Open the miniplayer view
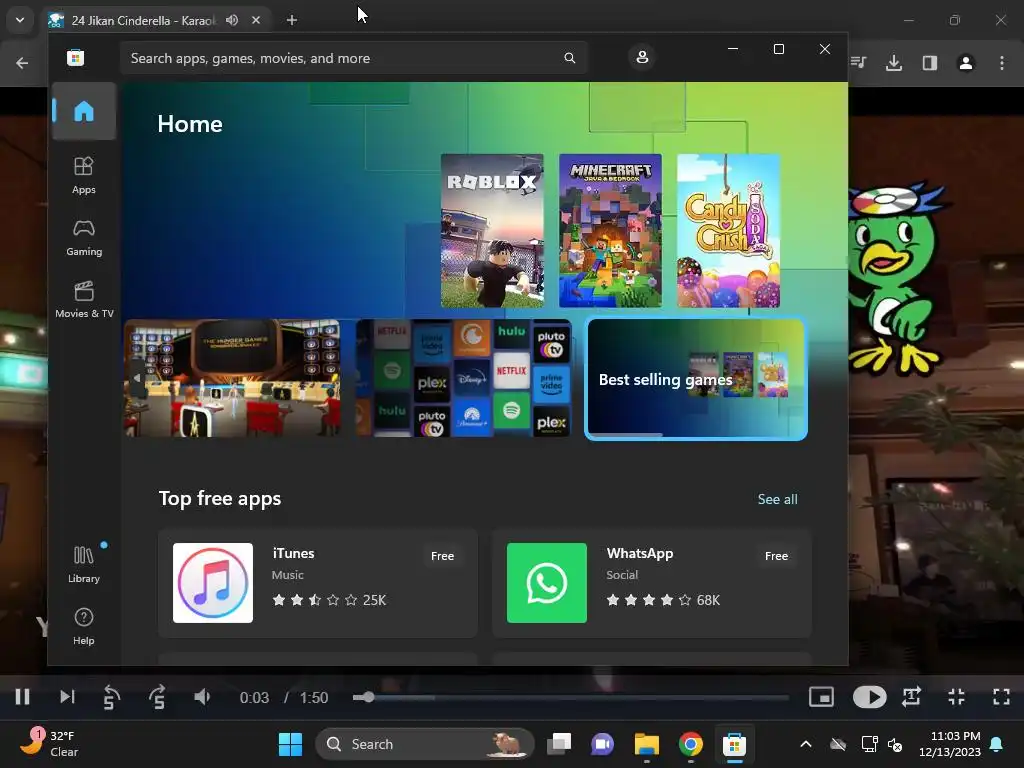 (821, 697)
